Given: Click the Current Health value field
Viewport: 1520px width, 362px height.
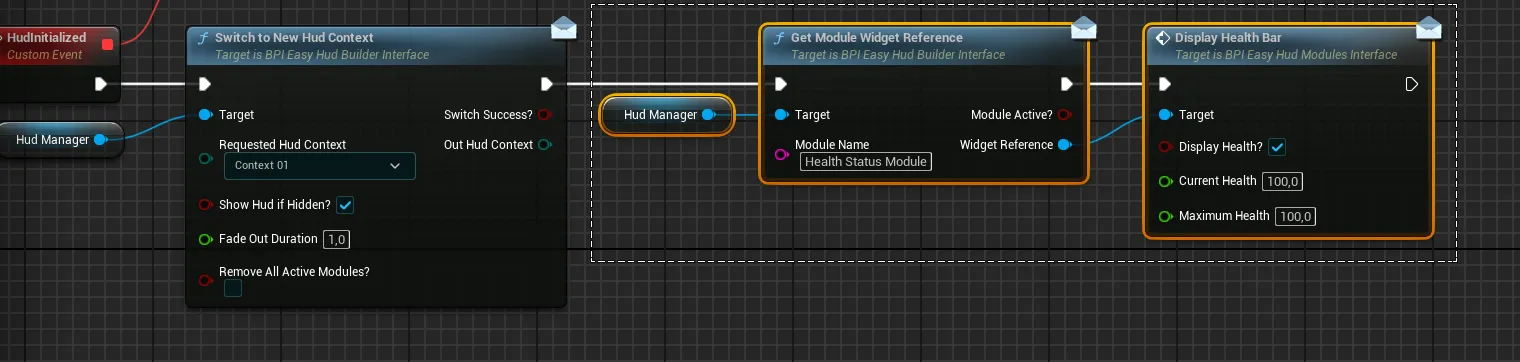Looking at the screenshot, I should [1283, 182].
